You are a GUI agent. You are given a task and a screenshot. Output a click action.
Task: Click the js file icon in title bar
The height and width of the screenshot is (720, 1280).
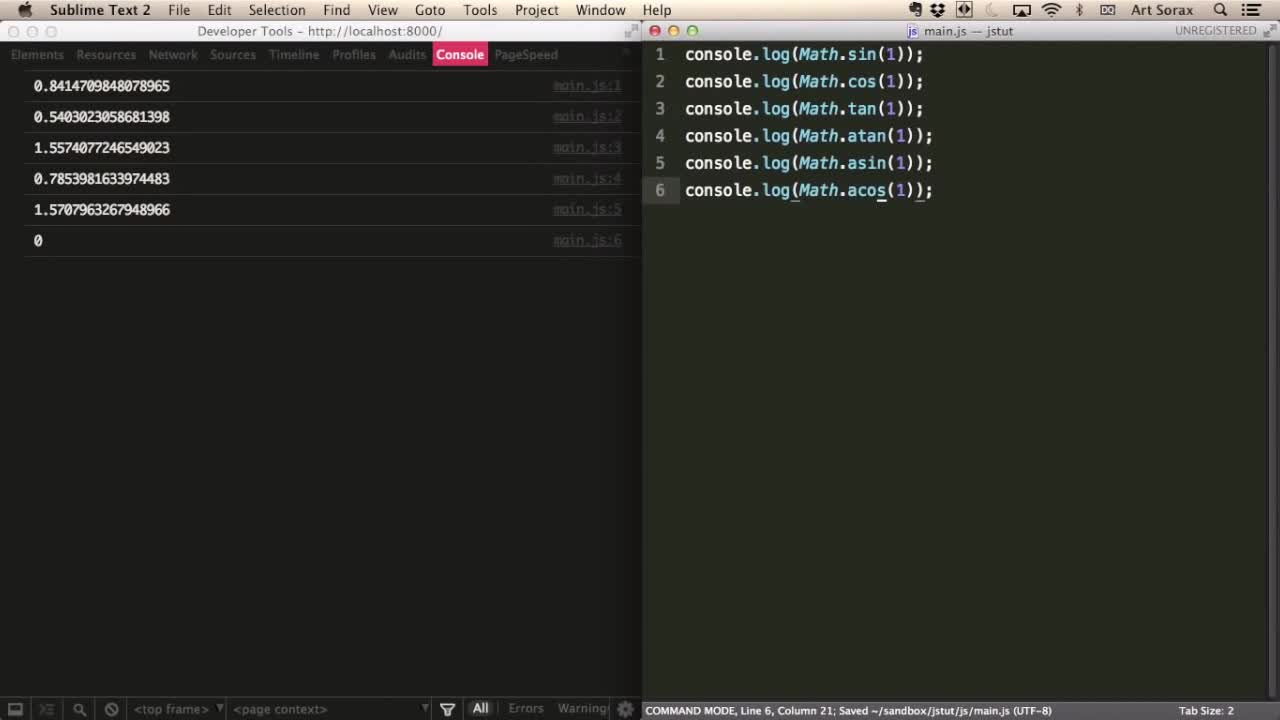coord(913,31)
